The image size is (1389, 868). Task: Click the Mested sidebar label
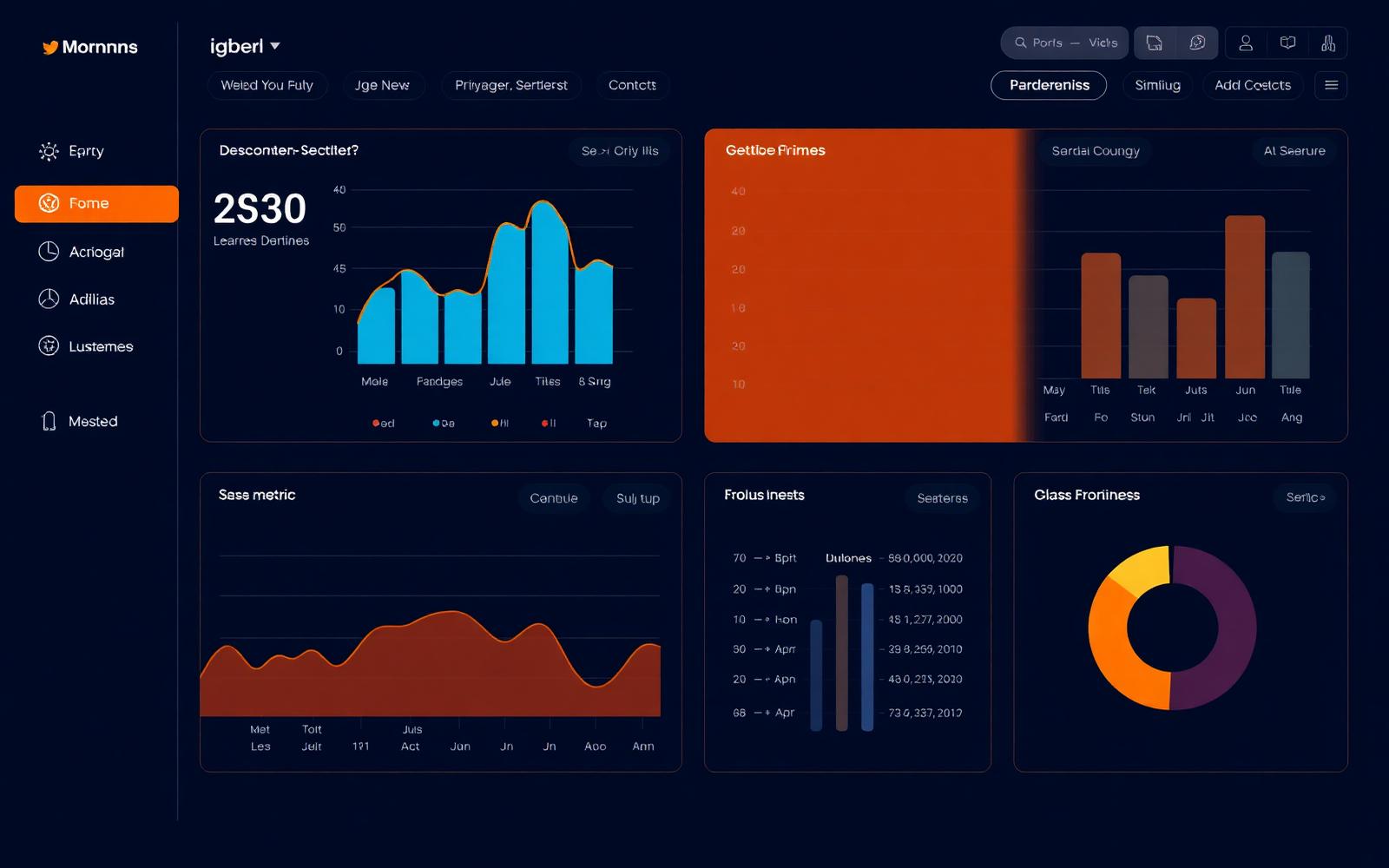93,421
